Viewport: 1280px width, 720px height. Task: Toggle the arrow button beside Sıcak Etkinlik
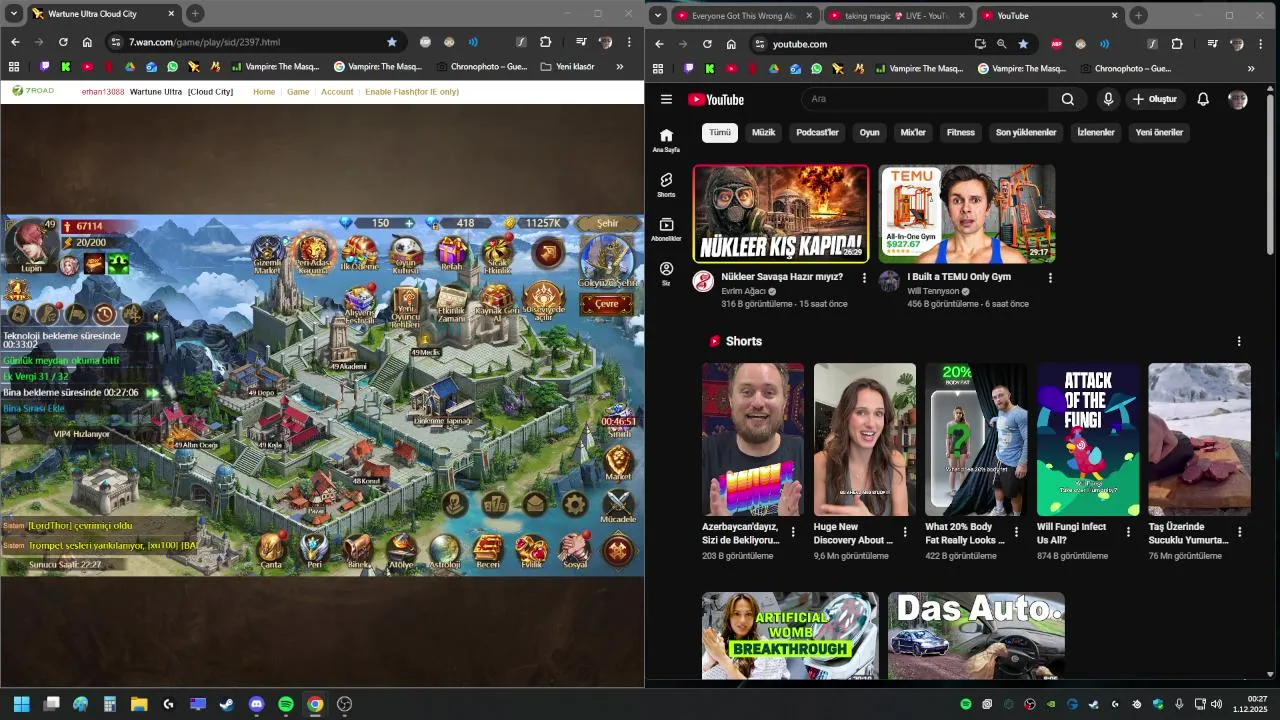click(548, 253)
